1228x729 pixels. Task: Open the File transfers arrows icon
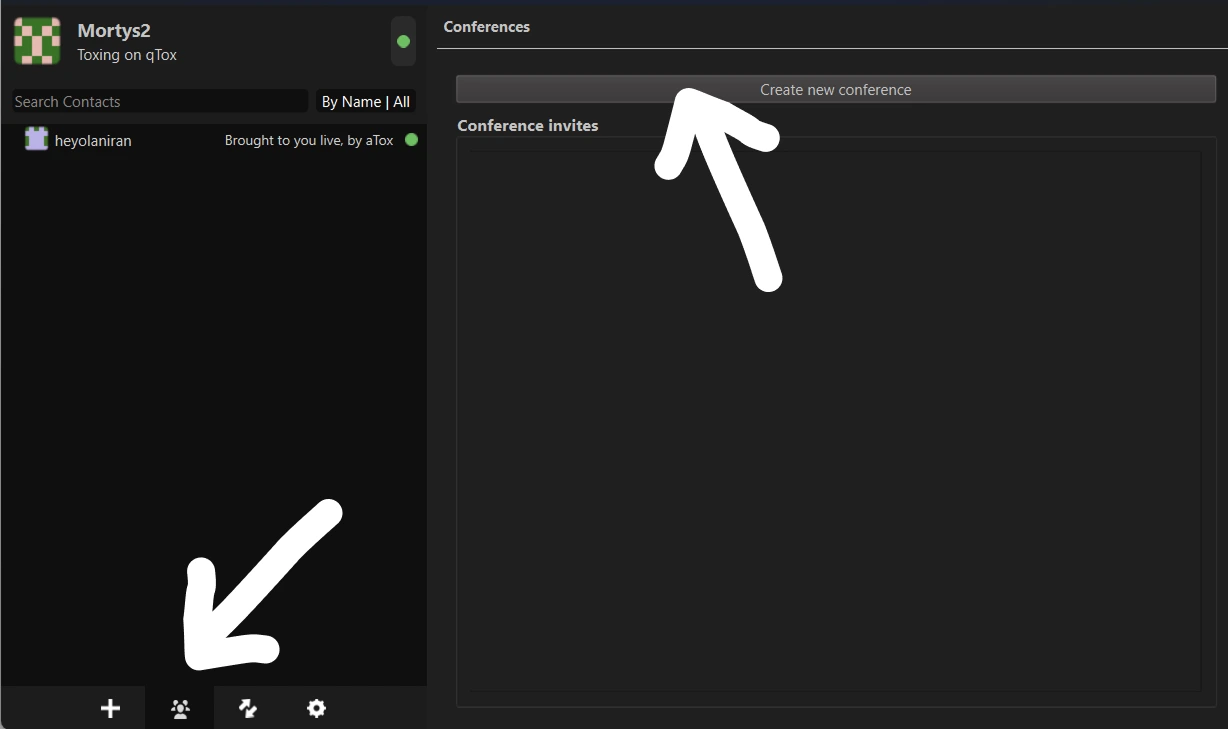248,708
